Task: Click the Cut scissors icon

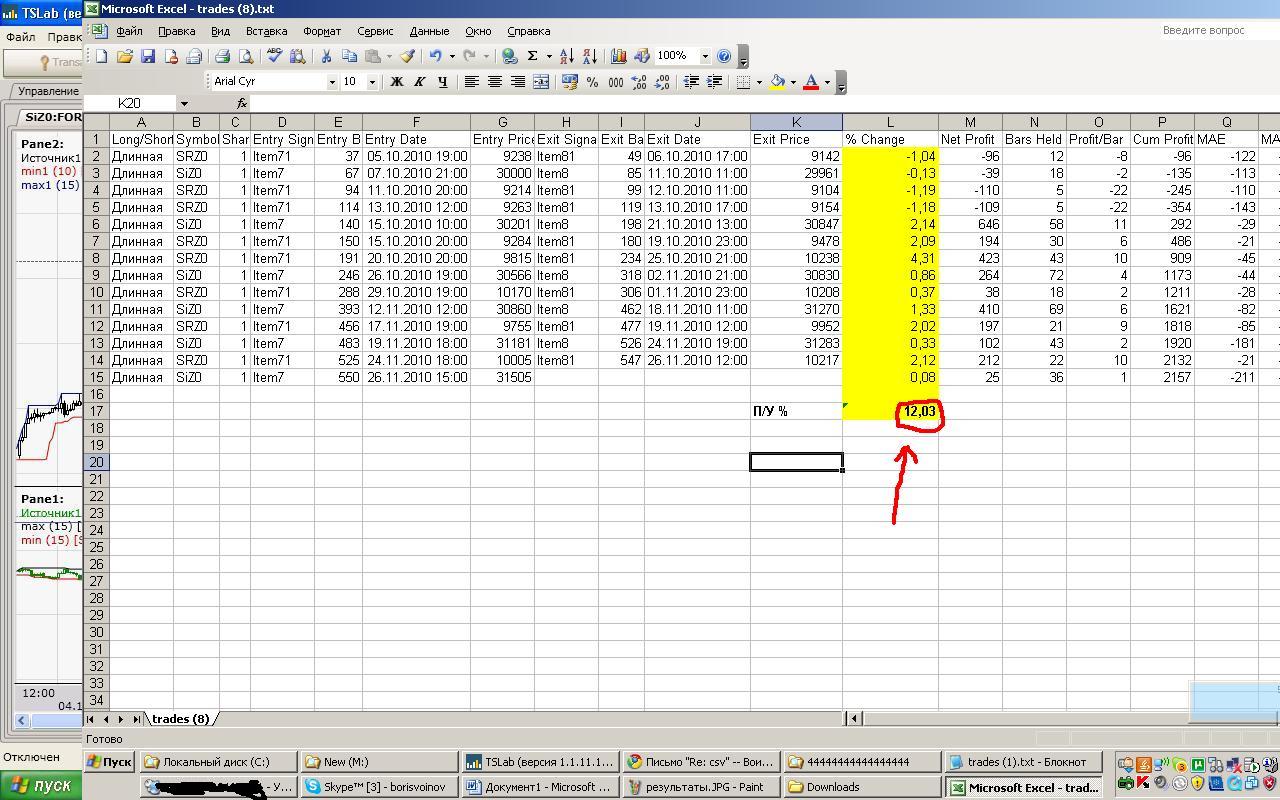Action: 325,57
